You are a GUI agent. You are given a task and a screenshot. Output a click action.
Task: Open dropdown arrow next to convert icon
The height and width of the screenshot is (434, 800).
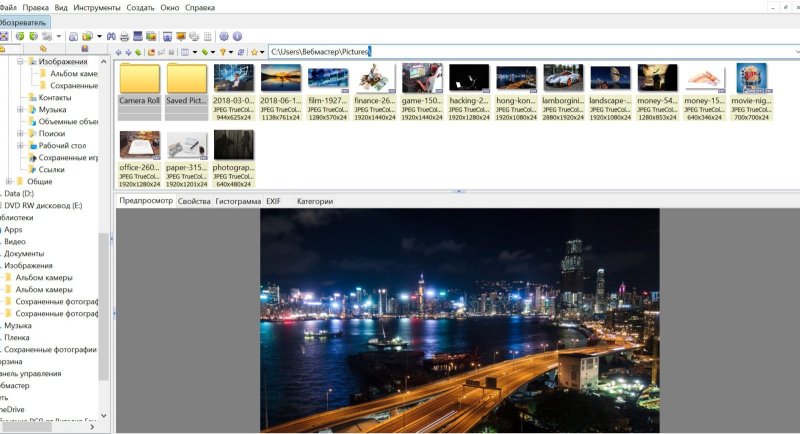pos(59,36)
